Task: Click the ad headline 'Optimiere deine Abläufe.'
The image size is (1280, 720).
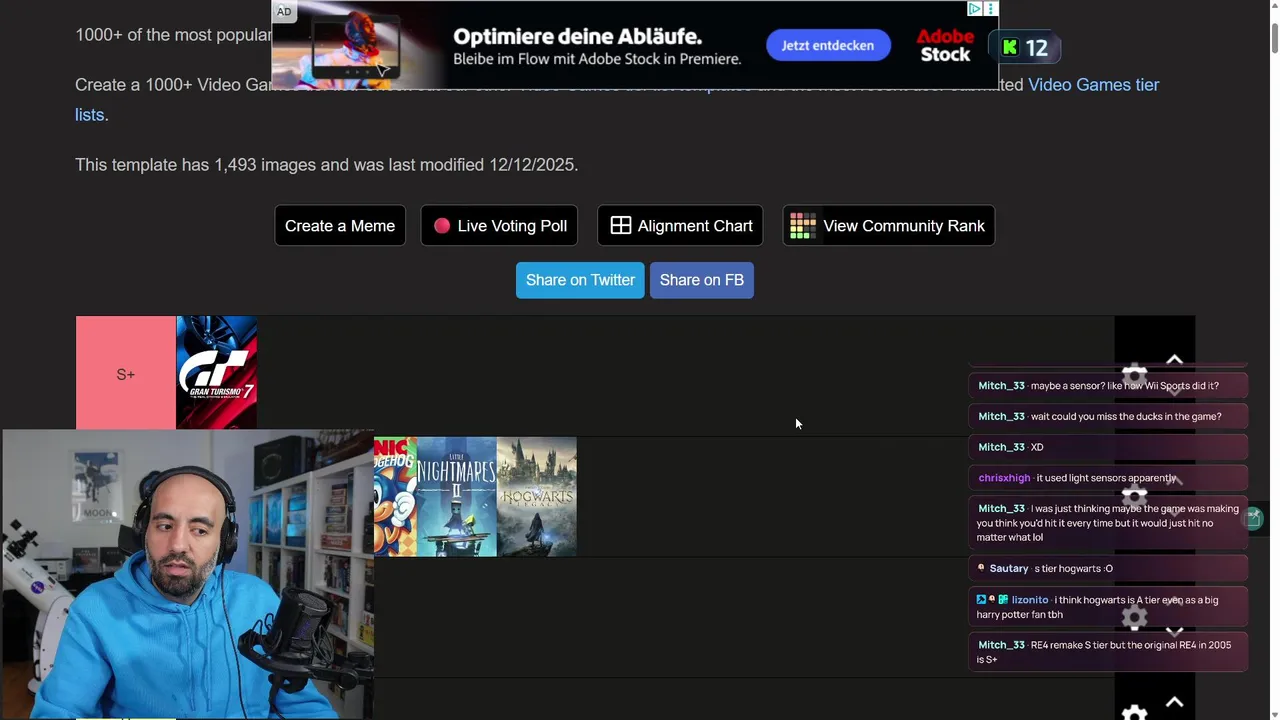Action: pos(578,37)
